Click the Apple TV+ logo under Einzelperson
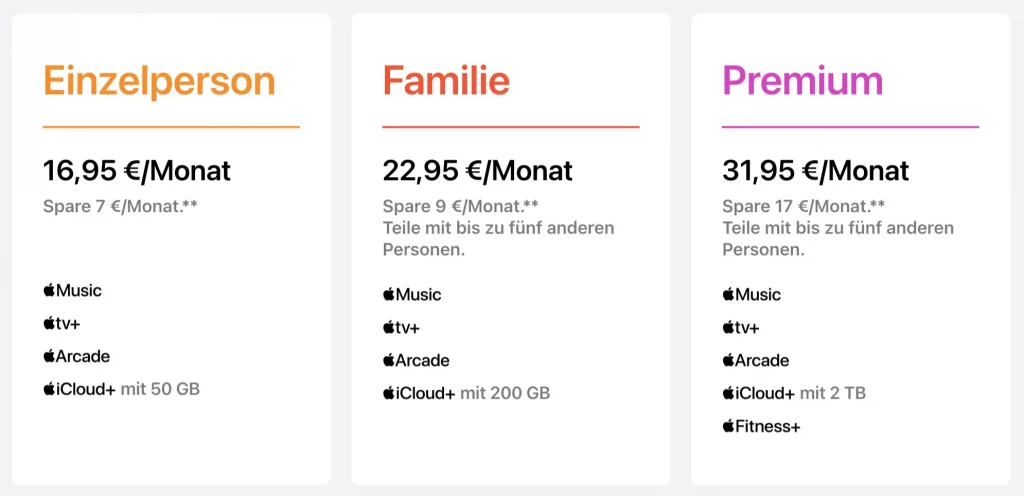 [x=61, y=324]
